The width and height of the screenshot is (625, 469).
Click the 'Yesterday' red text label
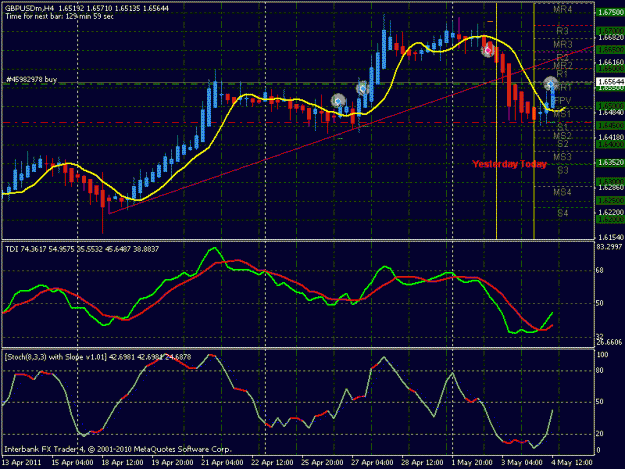(495, 164)
